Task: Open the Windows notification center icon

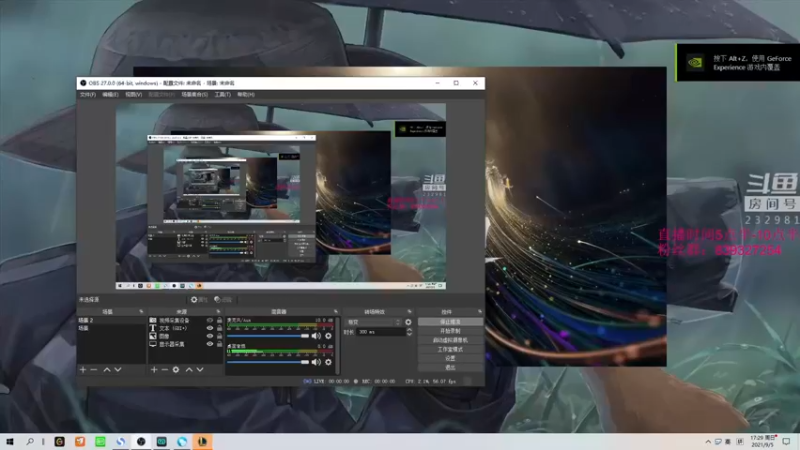Action: click(786, 441)
